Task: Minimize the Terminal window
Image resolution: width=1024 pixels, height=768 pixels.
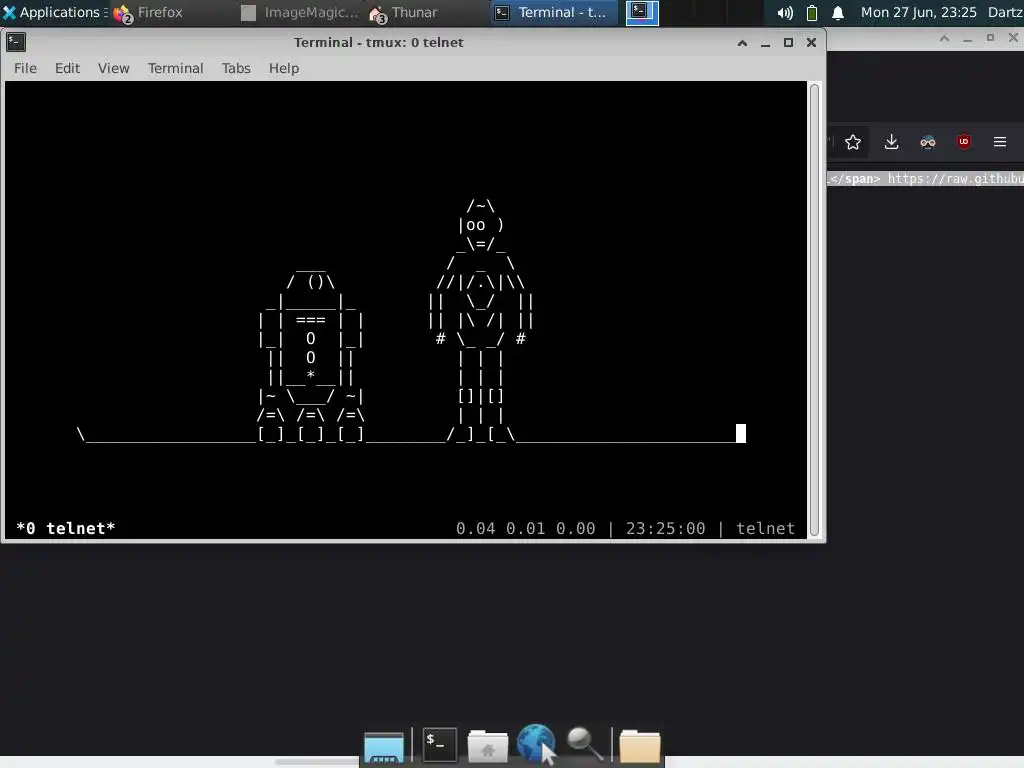Action: [x=765, y=43]
